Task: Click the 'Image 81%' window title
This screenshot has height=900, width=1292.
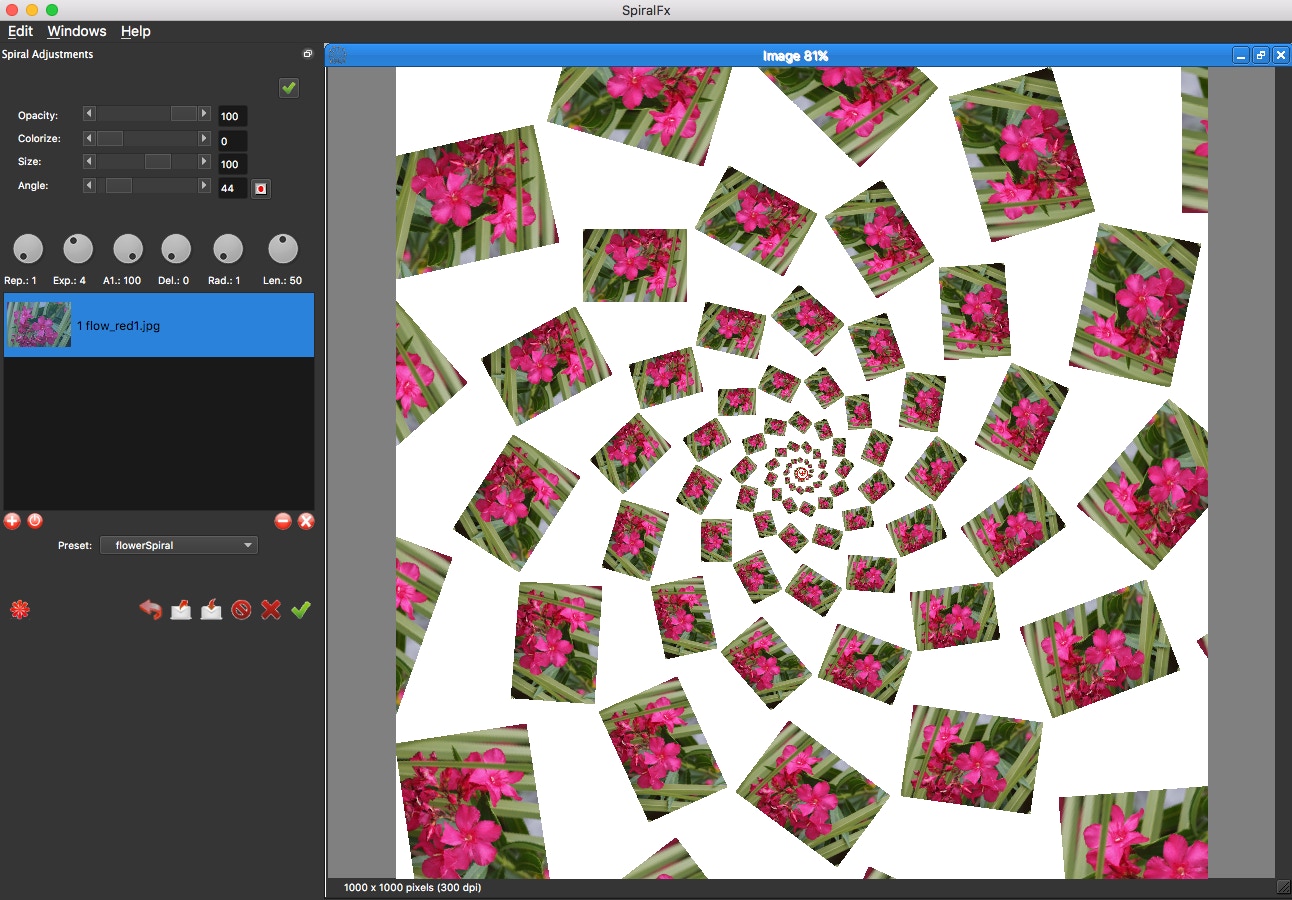Action: 795,56
